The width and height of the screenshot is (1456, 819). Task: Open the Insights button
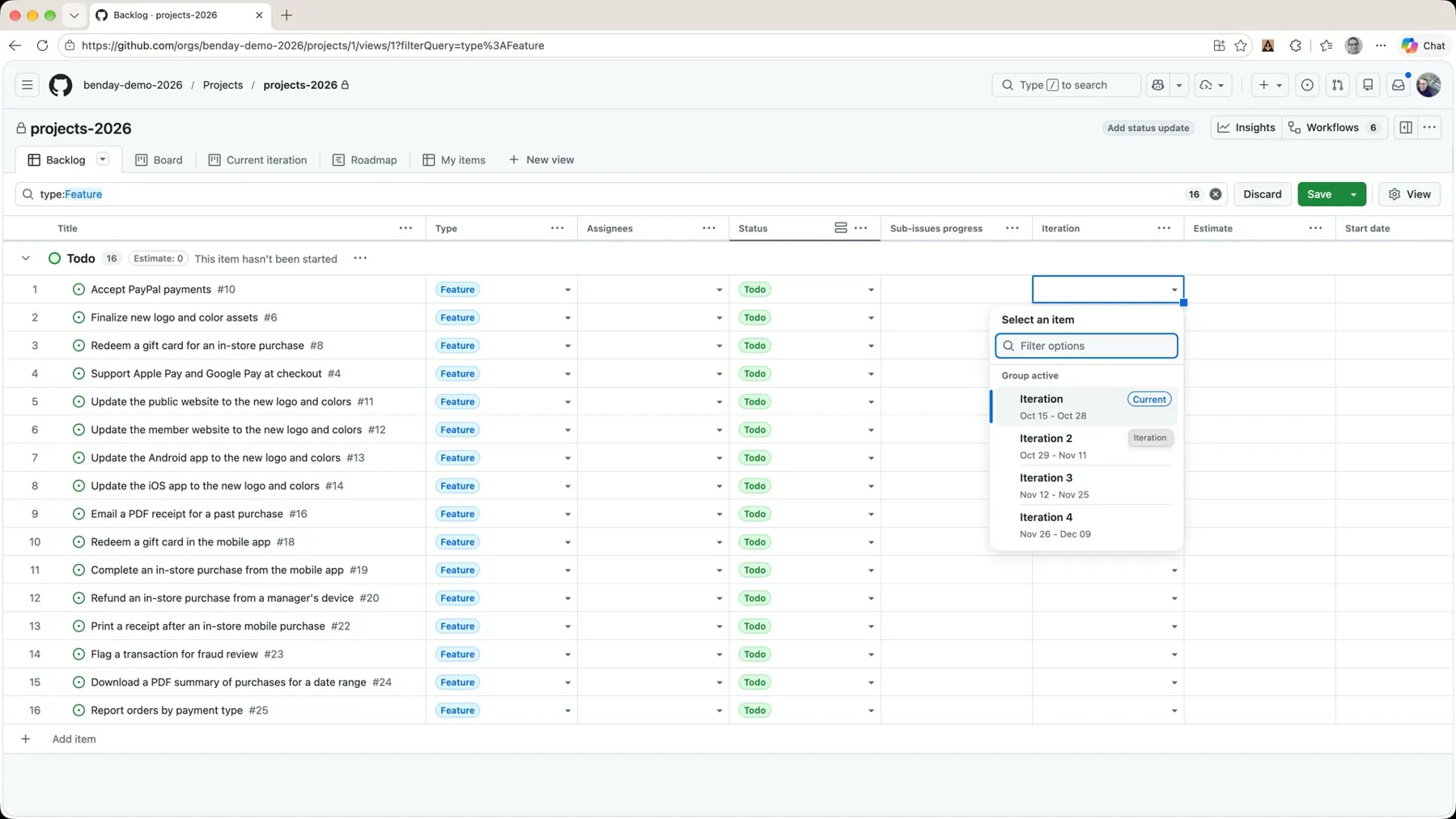coord(1246,128)
